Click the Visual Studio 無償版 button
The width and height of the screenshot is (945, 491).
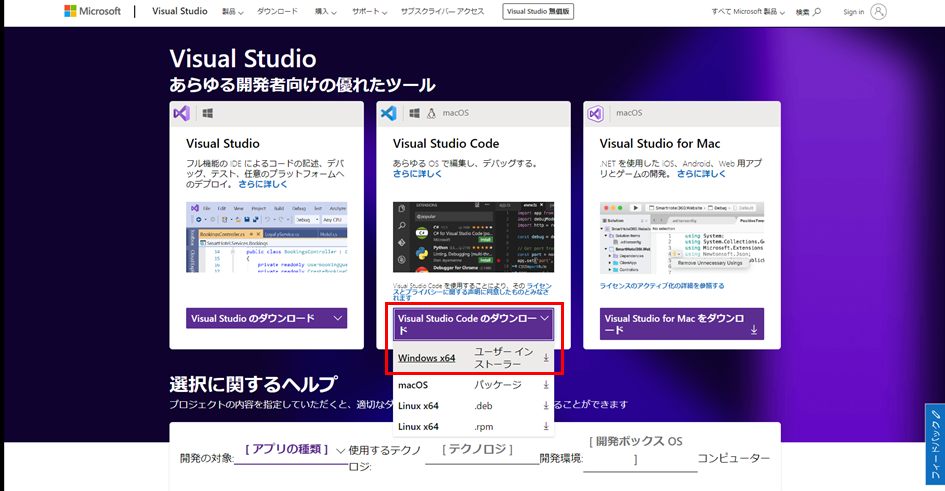pos(538,11)
